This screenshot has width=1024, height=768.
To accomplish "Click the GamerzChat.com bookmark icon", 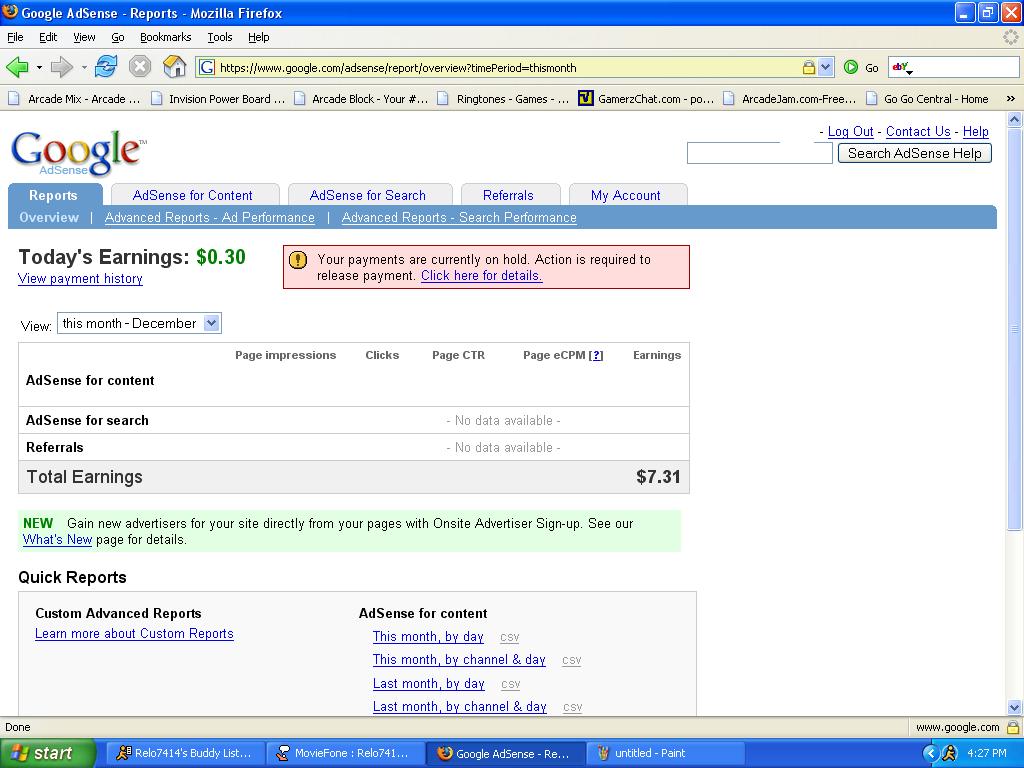I will [586, 99].
